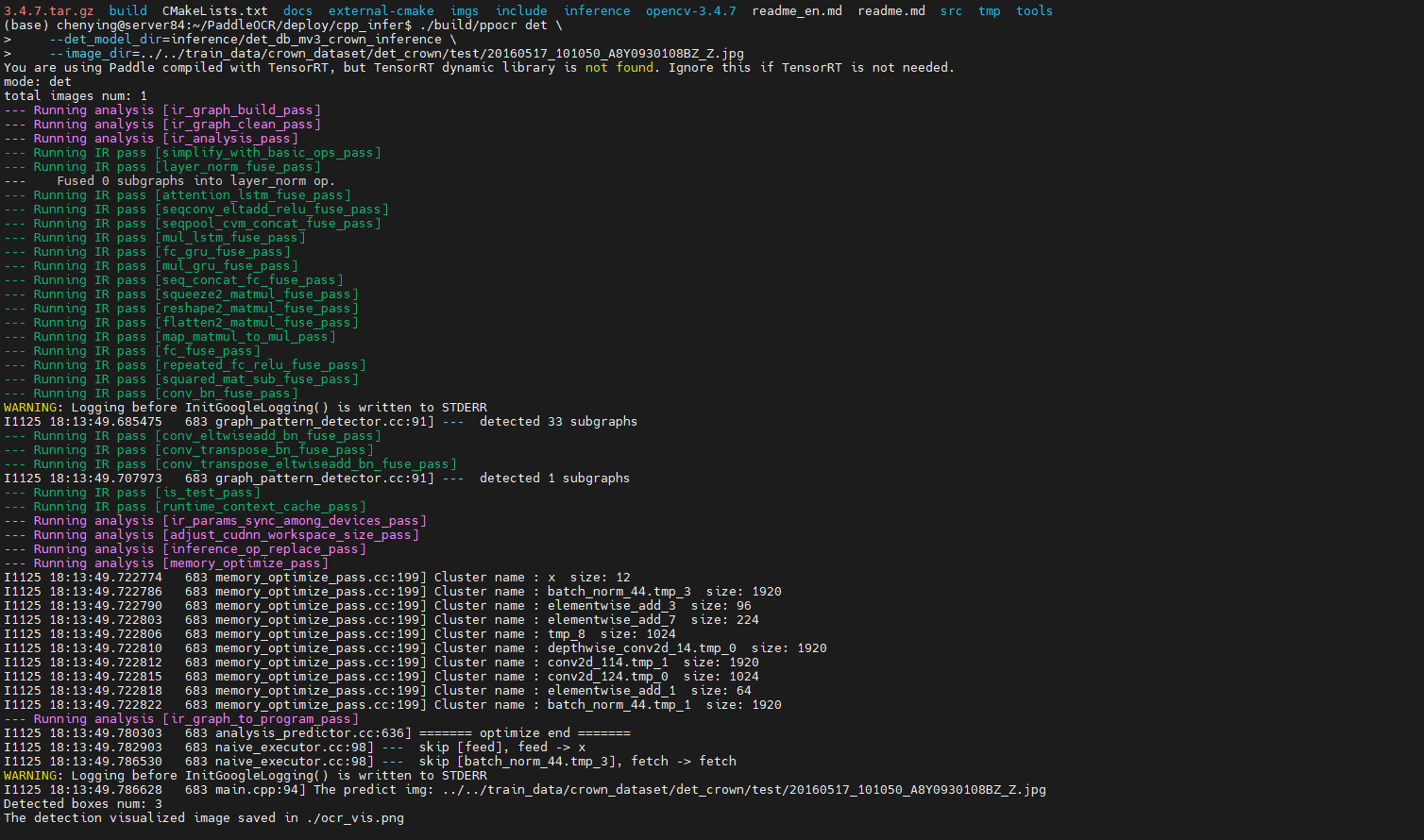Click the 'saved in ./ocr_vis.png' output line

pos(204,817)
